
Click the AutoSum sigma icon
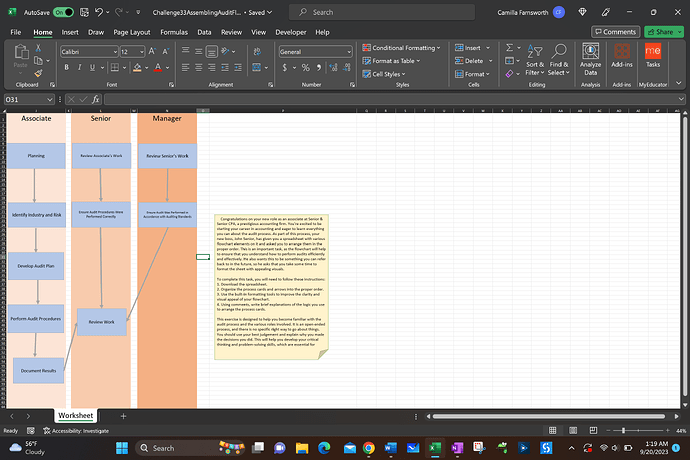coord(510,48)
